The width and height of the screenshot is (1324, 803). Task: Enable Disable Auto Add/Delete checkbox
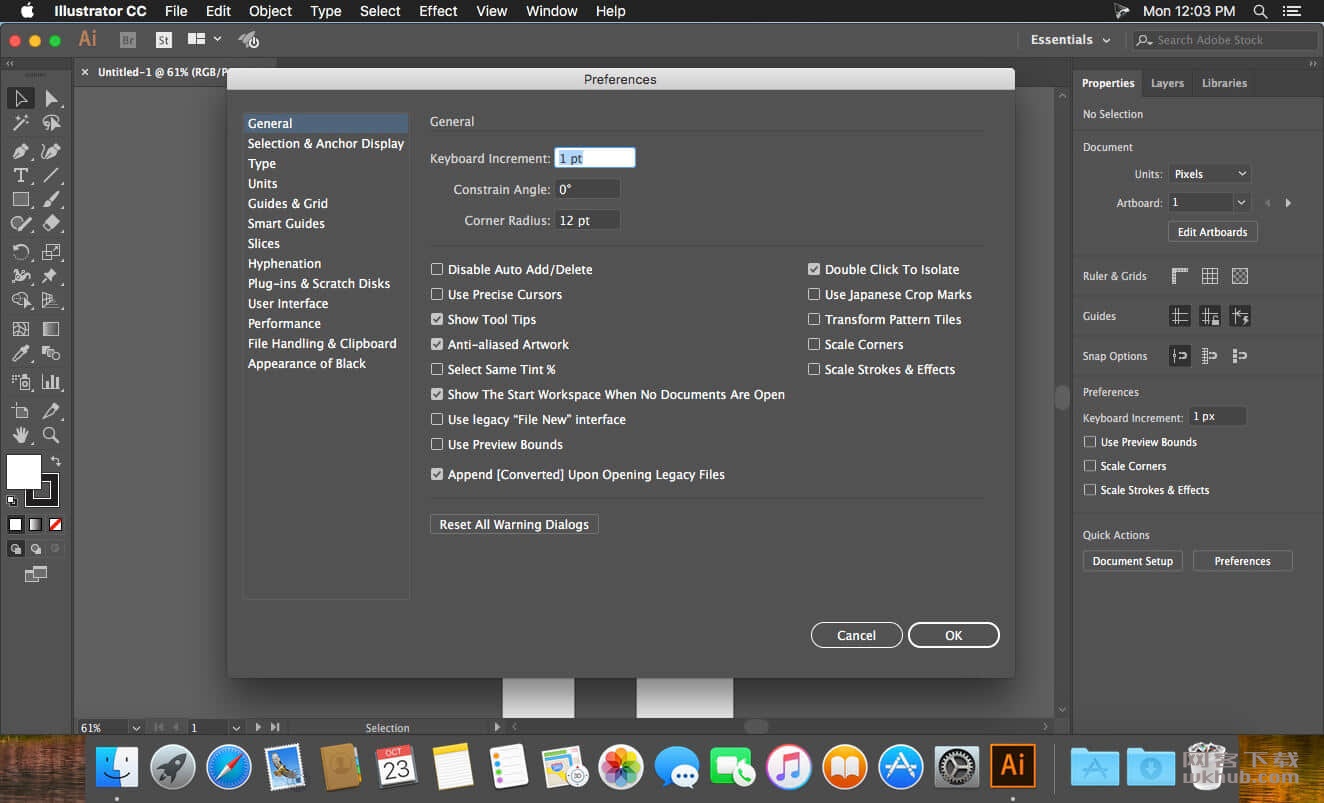click(x=437, y=269)
